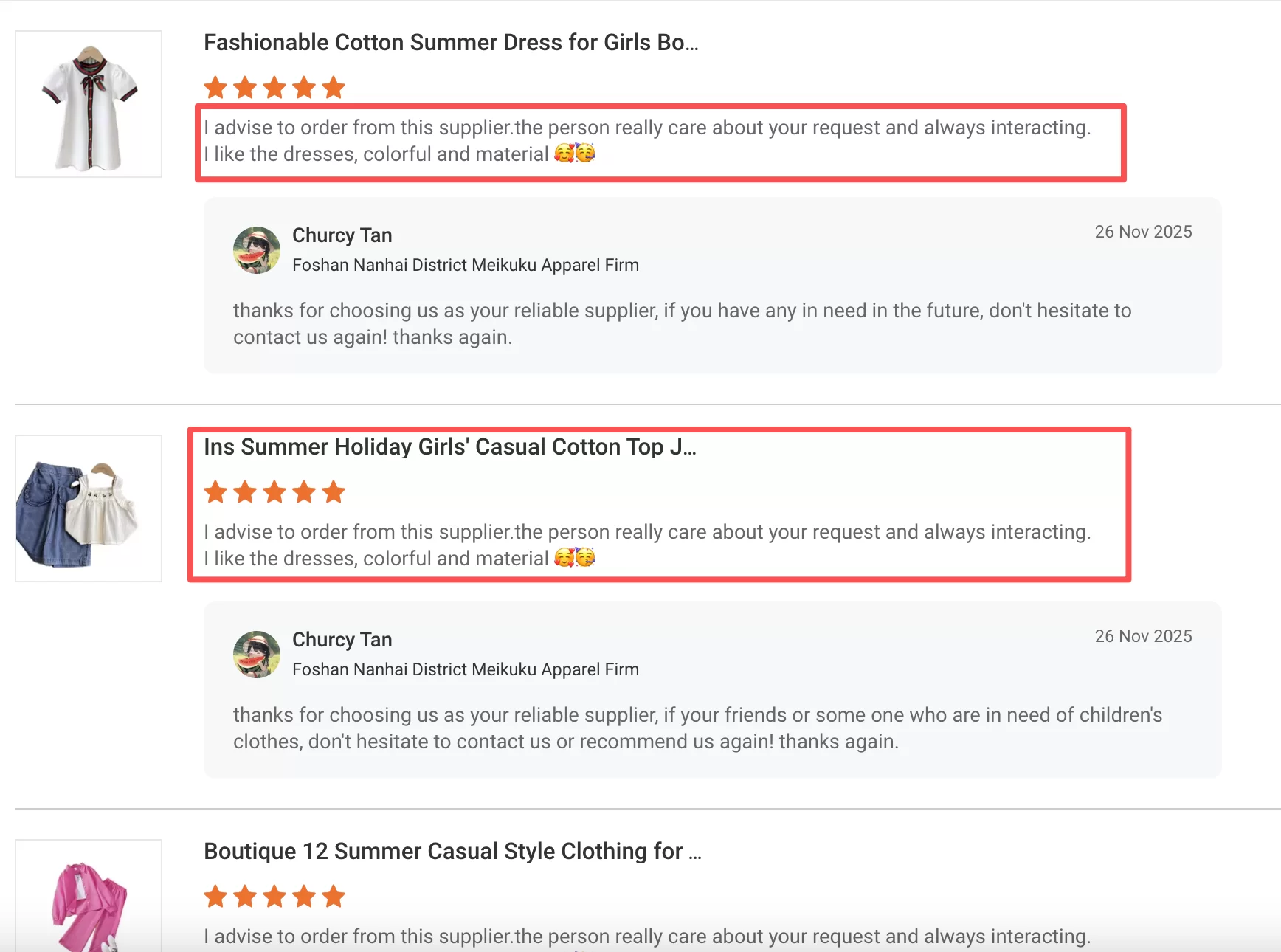
Task: Click the smiling emojis in the first review
Action: coord(575,154)
